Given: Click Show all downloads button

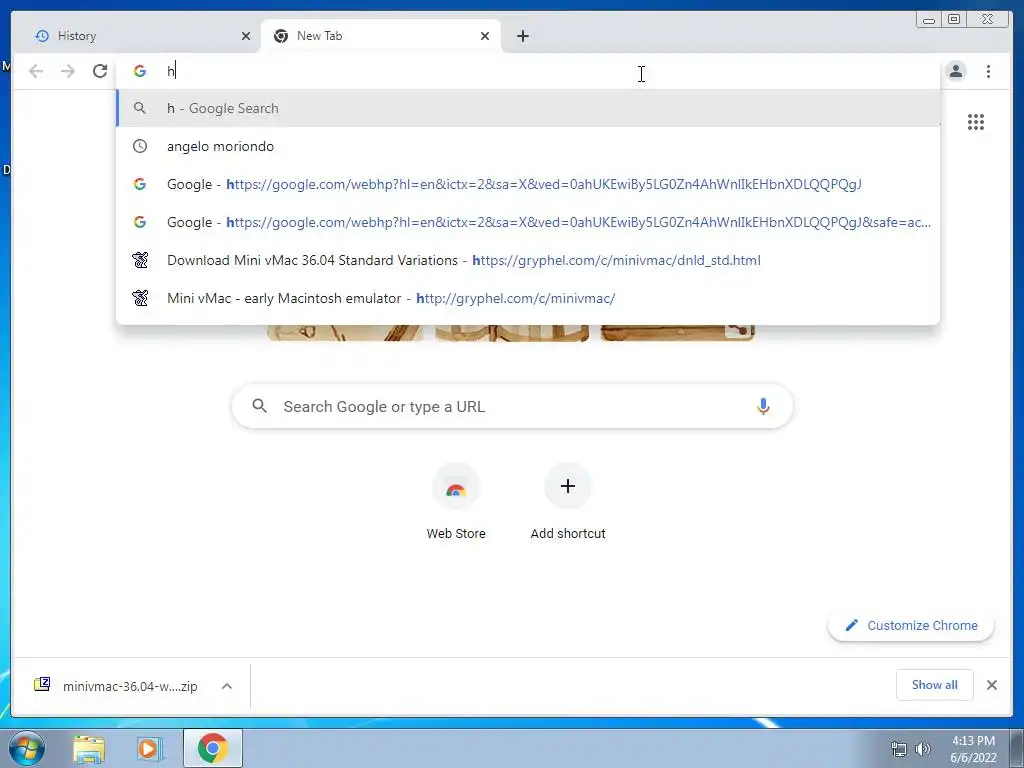Looking at the screenshot, I should tap(935, 685).
